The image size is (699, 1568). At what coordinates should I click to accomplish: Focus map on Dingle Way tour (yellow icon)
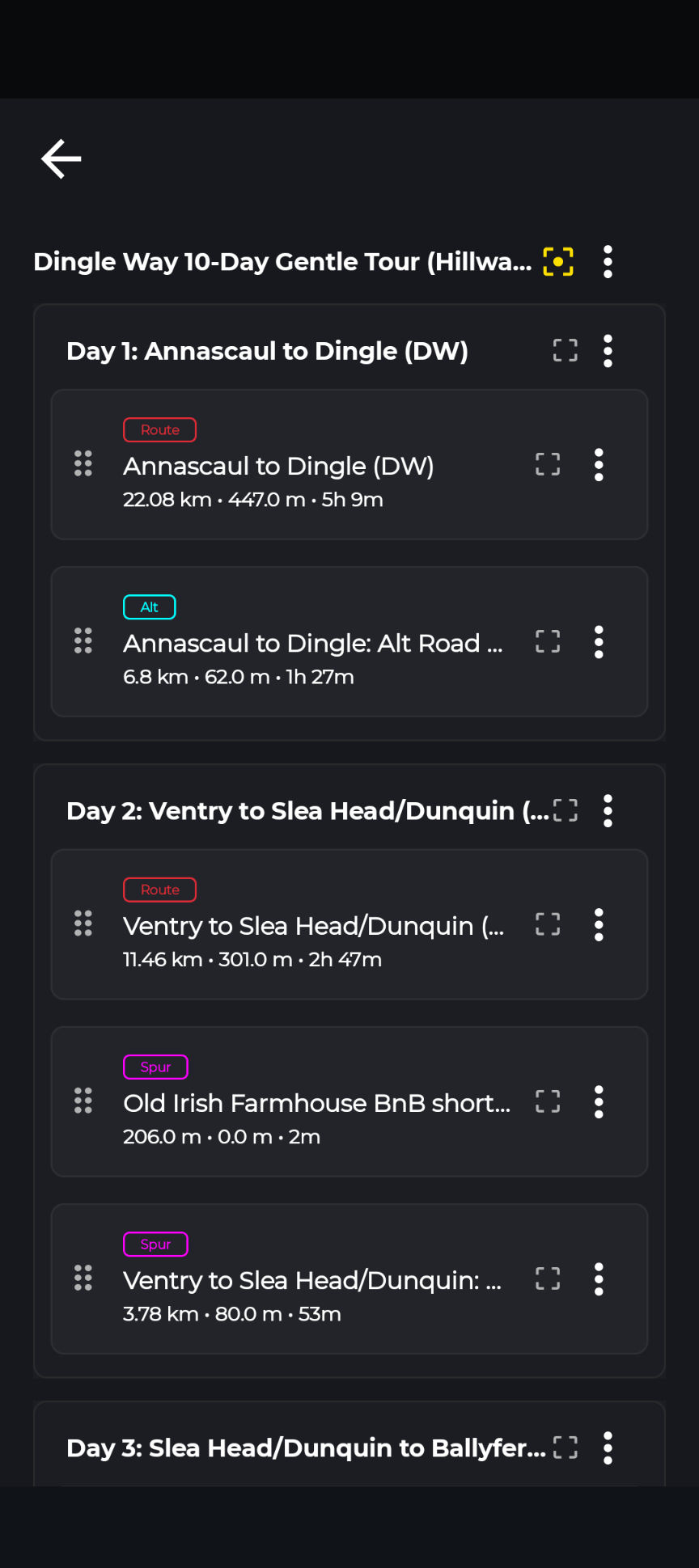pyautogui.click(x=558, y=262)
